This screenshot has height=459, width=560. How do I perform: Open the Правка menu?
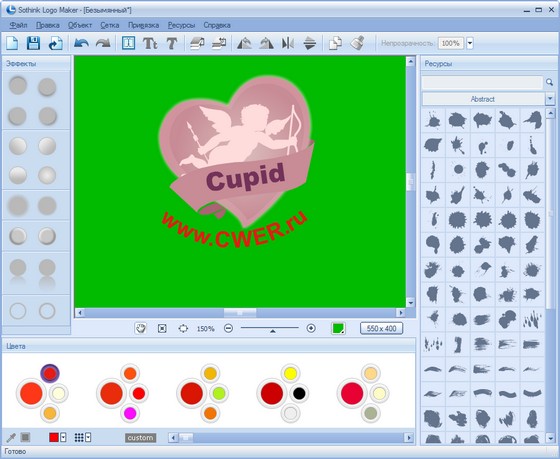click(48, 25)
